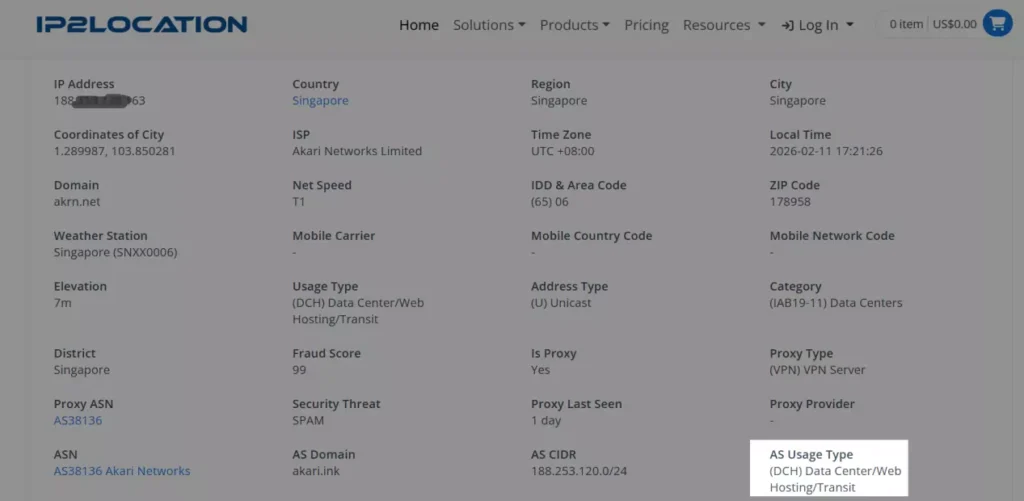Click the Fraud Score value 99

(x=300, y=370)
